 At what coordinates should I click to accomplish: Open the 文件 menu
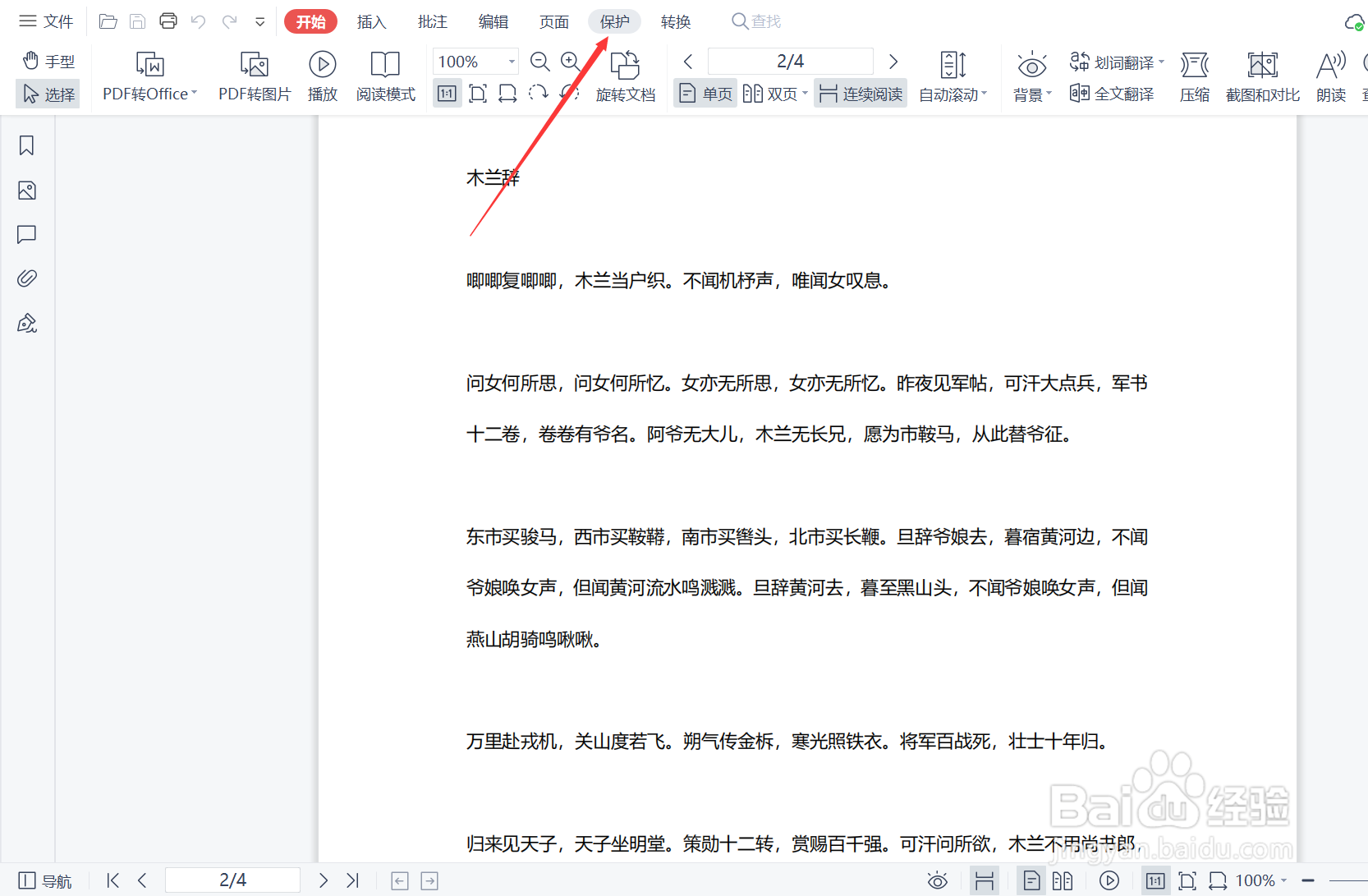point(46,21)
